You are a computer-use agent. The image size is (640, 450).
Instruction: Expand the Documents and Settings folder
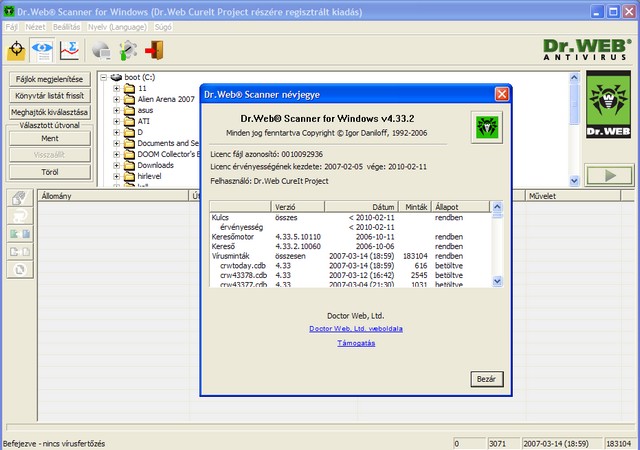point(117,143)
